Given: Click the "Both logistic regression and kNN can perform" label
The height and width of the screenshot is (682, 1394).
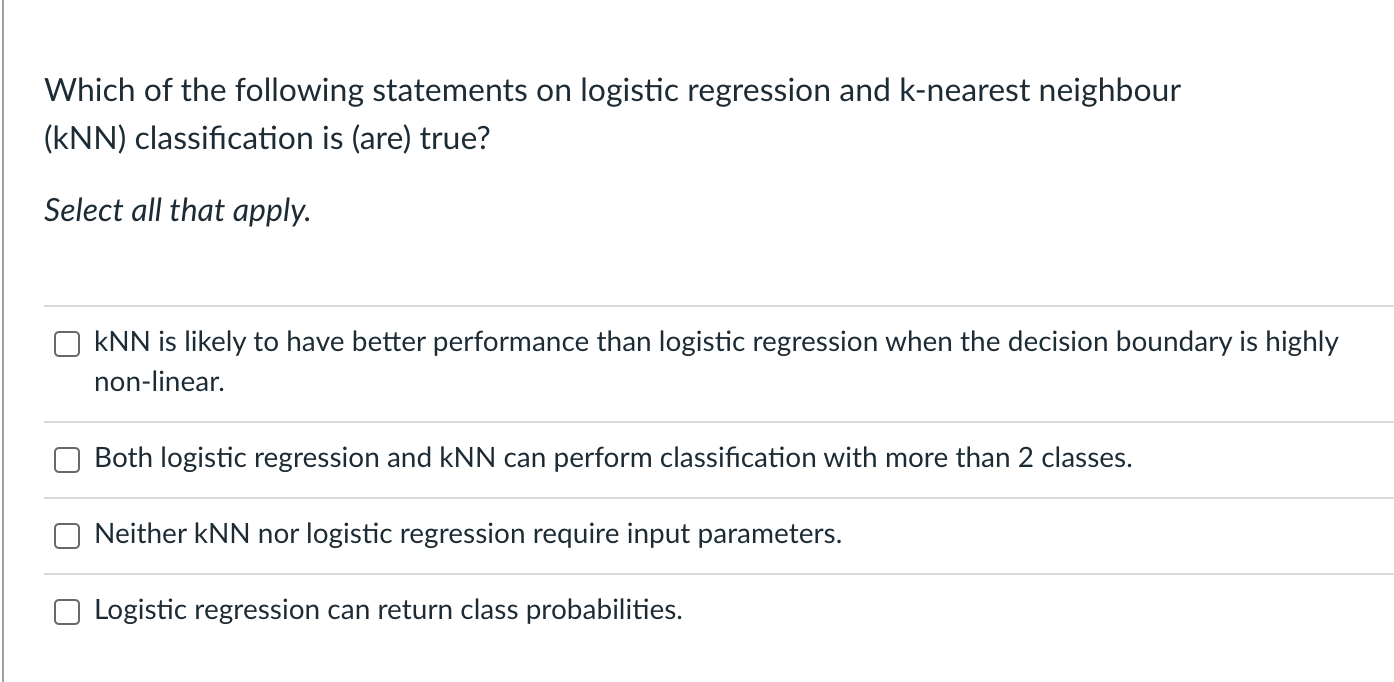Looking at the screenshot, I should [x=614, y=458].
